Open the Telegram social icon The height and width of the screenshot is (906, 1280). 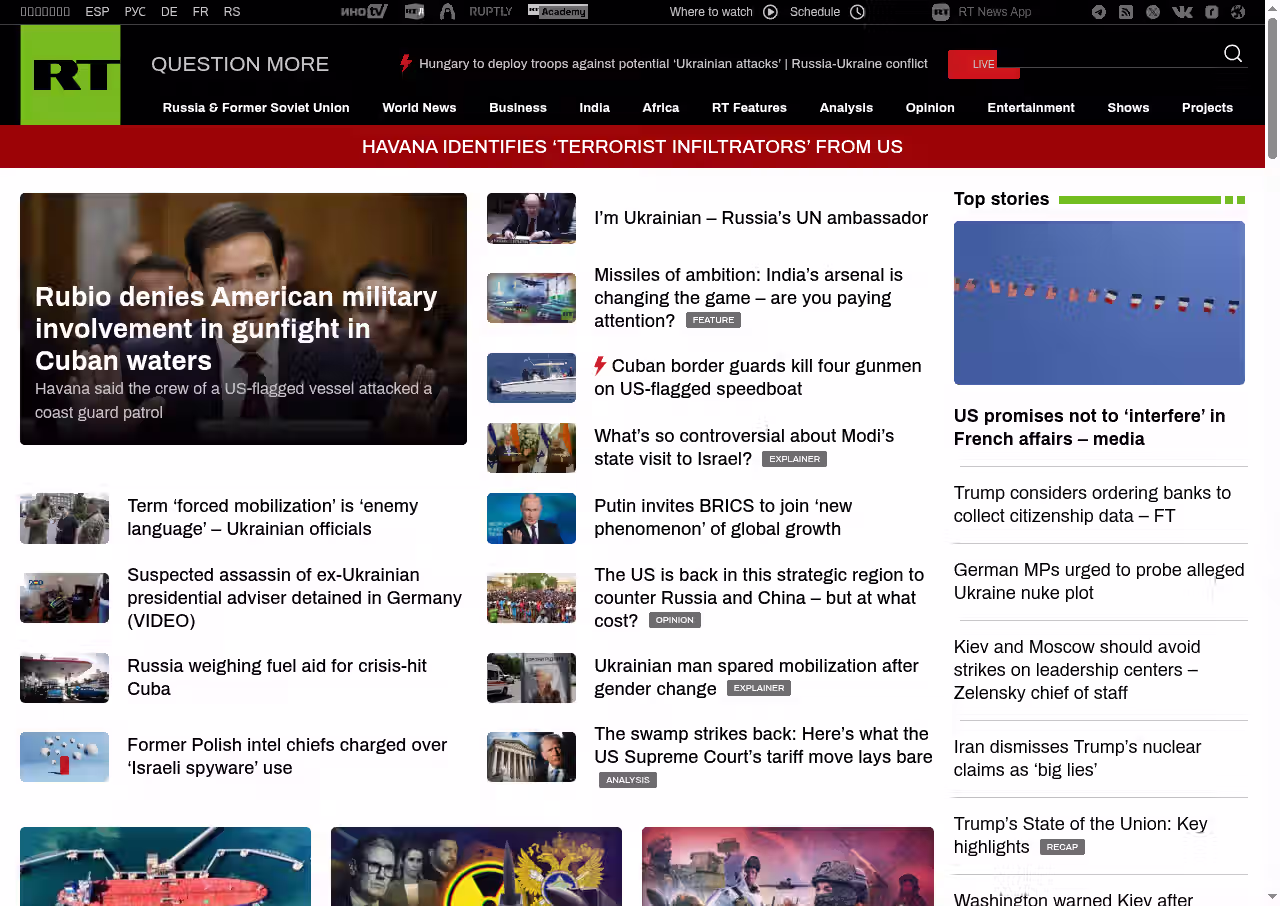(x=1099, y=12)
